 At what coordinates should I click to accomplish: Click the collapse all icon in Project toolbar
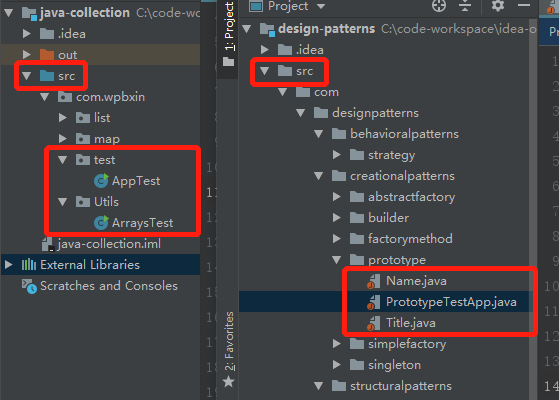pos(465,6)
